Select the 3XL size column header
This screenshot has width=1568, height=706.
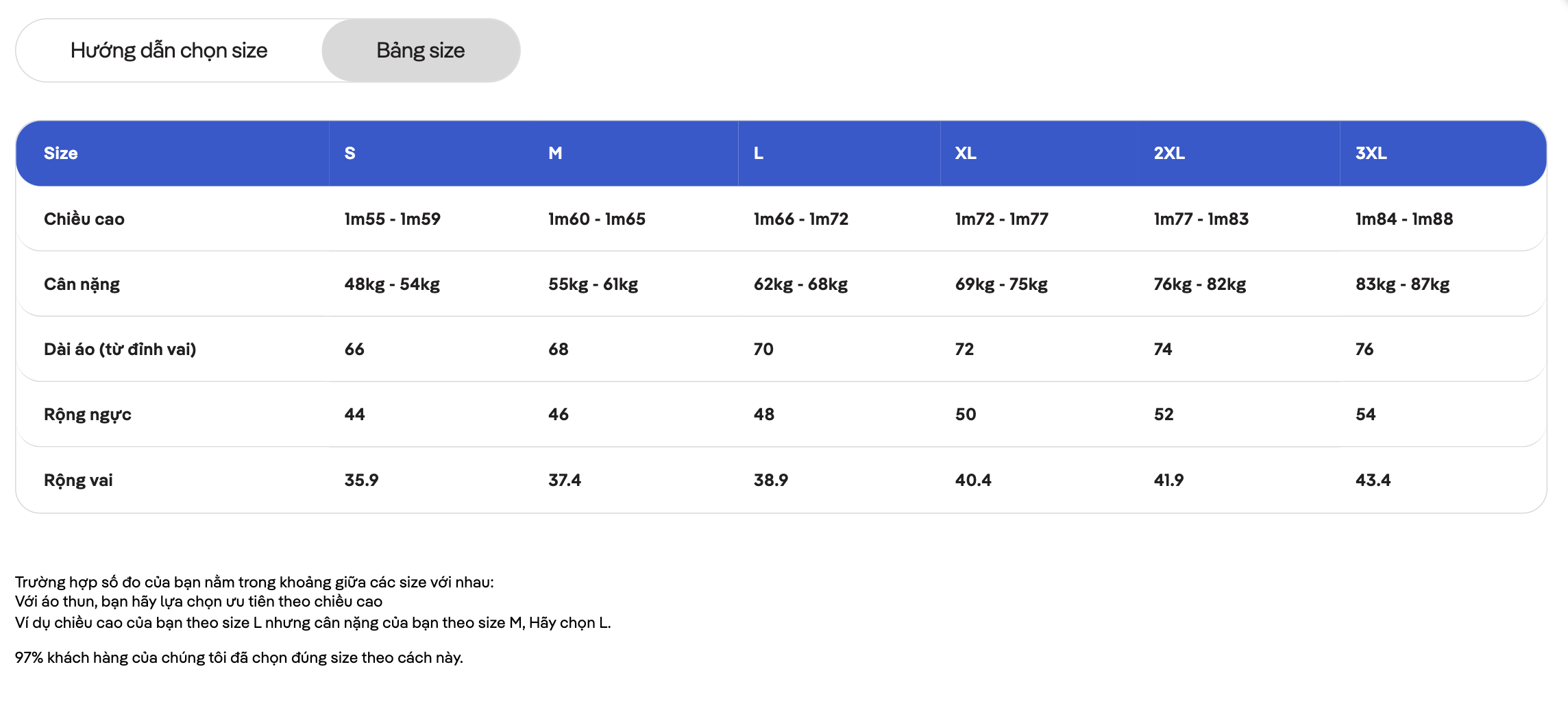pyautogui.click(x=1371, y=154)
